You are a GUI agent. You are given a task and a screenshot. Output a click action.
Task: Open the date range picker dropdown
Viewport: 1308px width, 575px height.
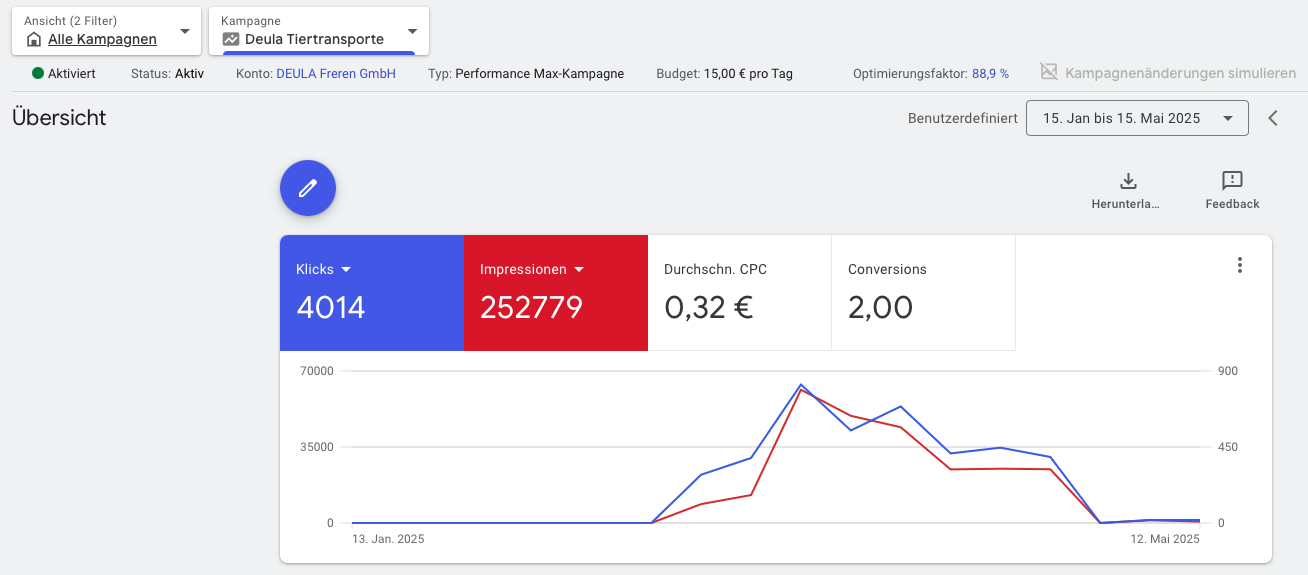(x=1227, y=118)
